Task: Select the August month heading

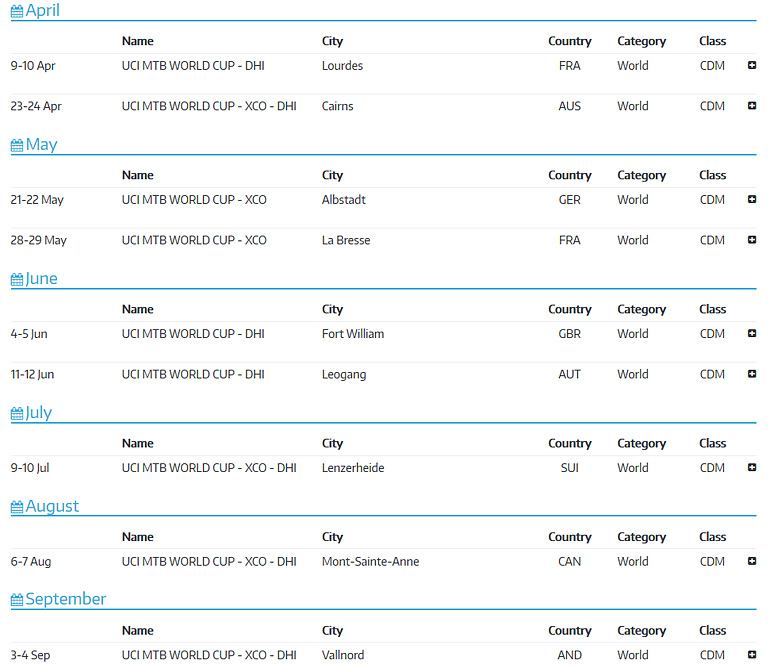Action: coord(52,506)
